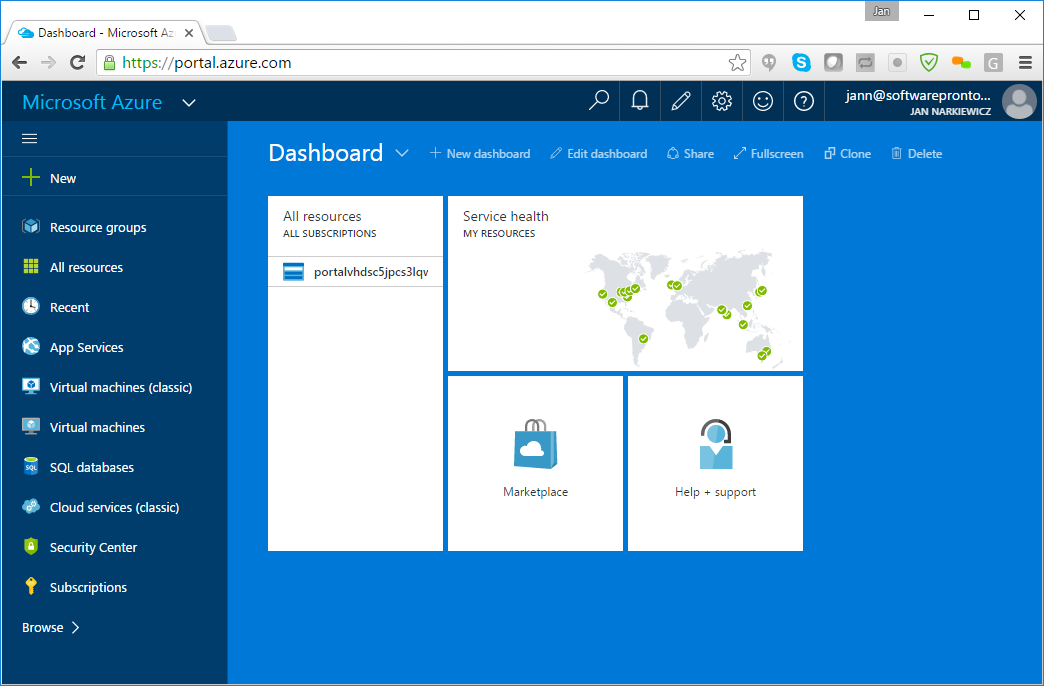Open portal settings gear
The width and height of the screenshot is (1044, 686).
click(722, 101)
